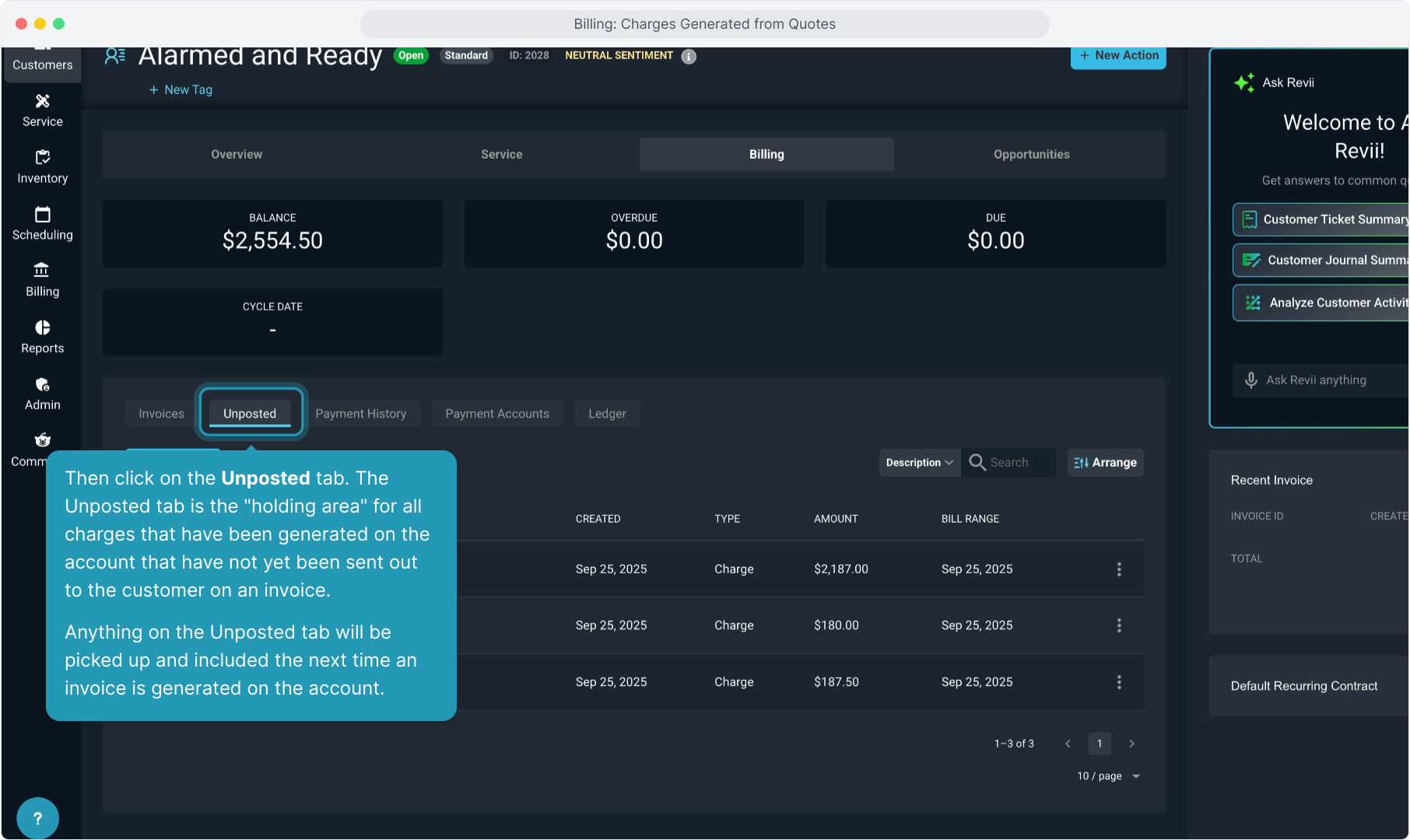Expand the Description filter dropdown
Viewport: 1410px width, 840px height.
(919, 463)
